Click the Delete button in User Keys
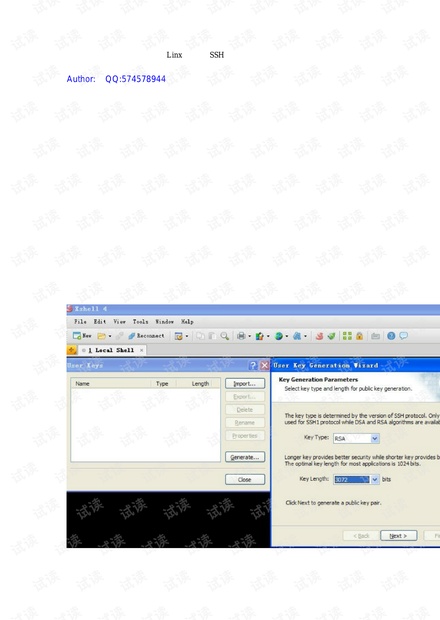The image size is (440, 620). coord(245,410)
